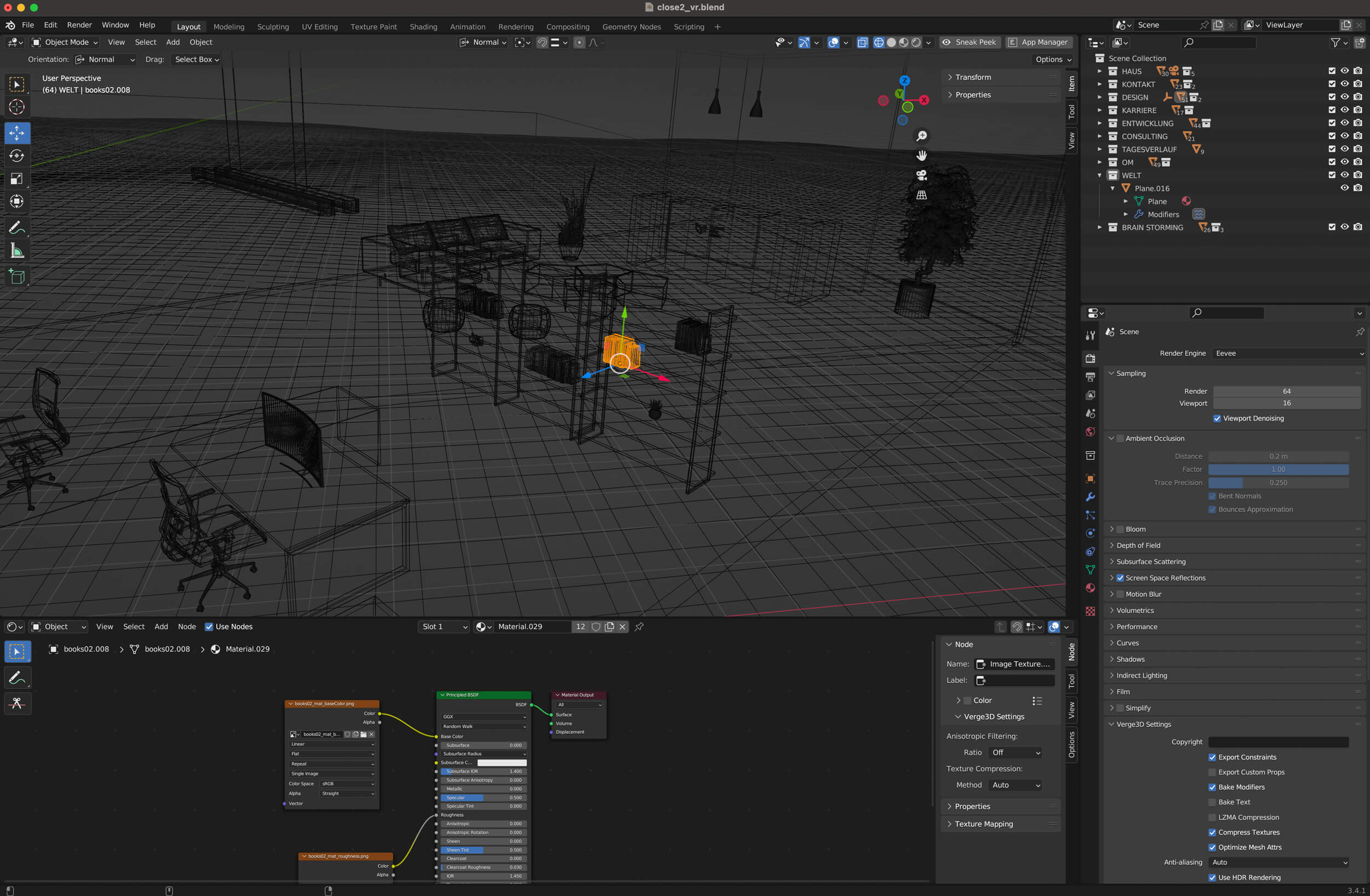Enable Ambient Occlusion checkbox
The height and width of the screenshot is (896, 1370).
point(1120,438)
